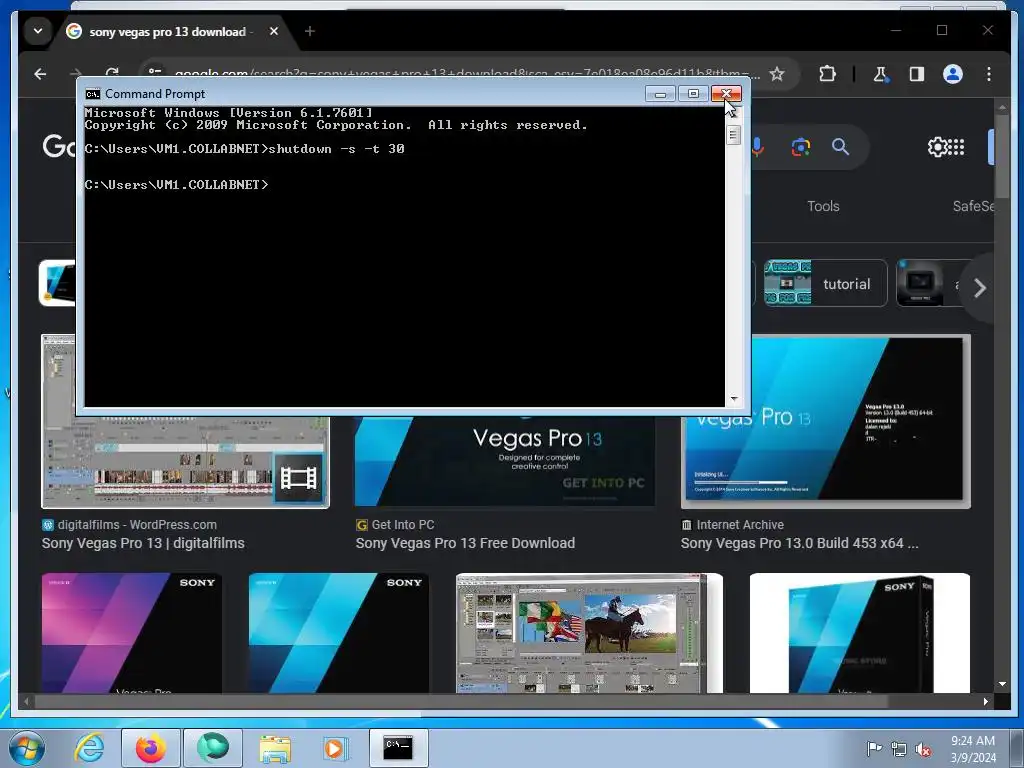
Task: Open Sony Vegas Pro 13 | digitalfilms link
Action: click(x=143, y=543)
